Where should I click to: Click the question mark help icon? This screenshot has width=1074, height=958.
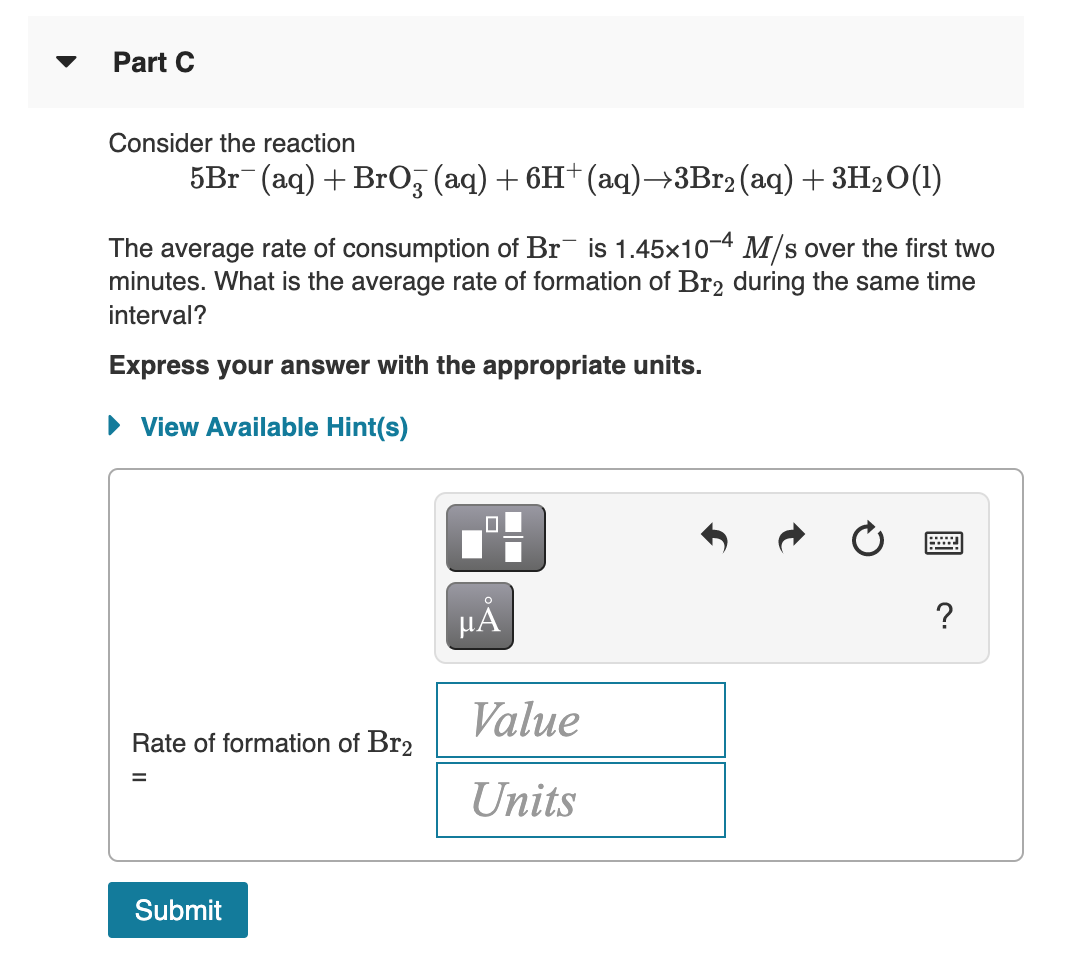942,618
